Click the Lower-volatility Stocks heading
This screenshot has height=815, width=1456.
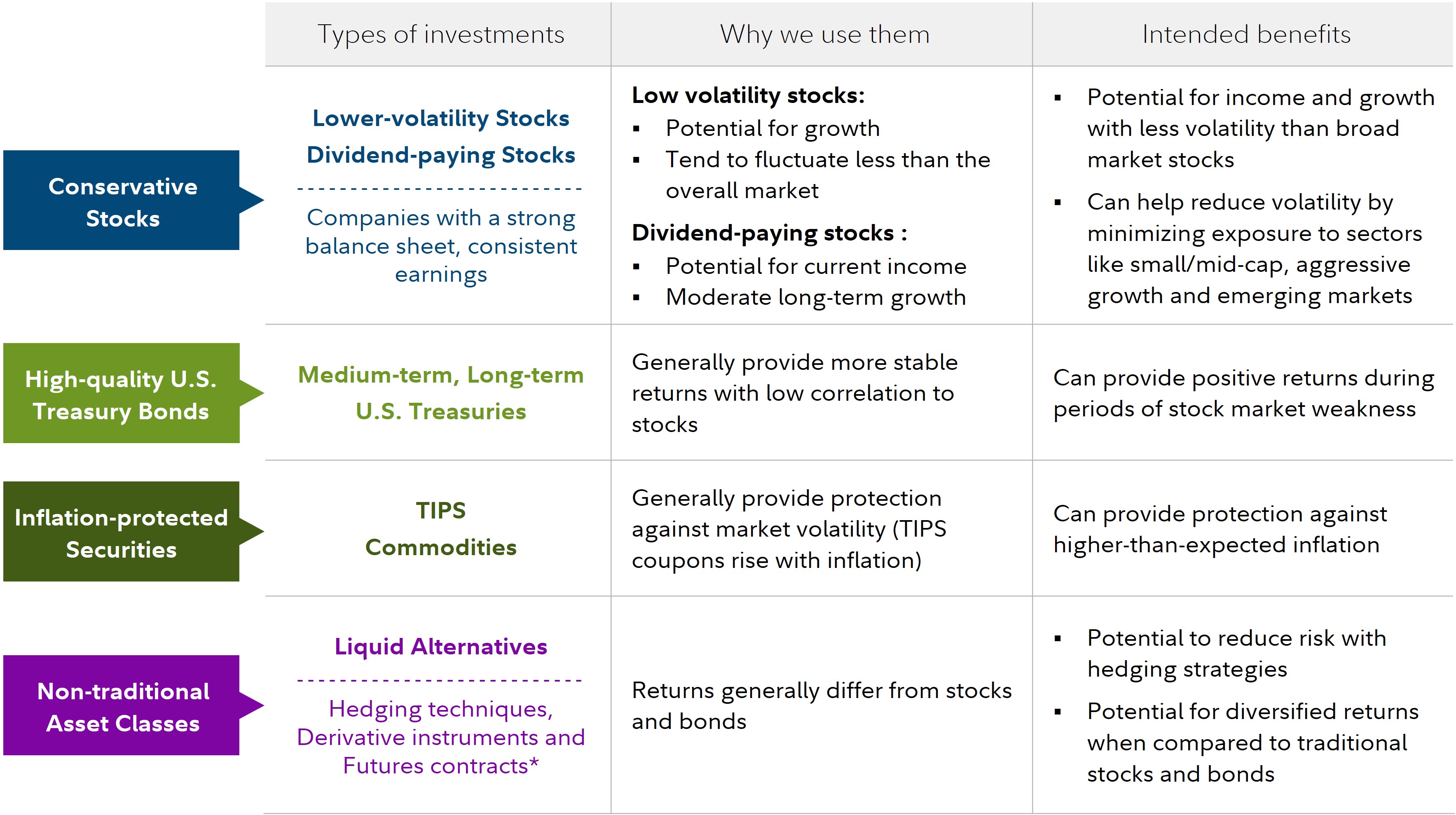(440, 119)
